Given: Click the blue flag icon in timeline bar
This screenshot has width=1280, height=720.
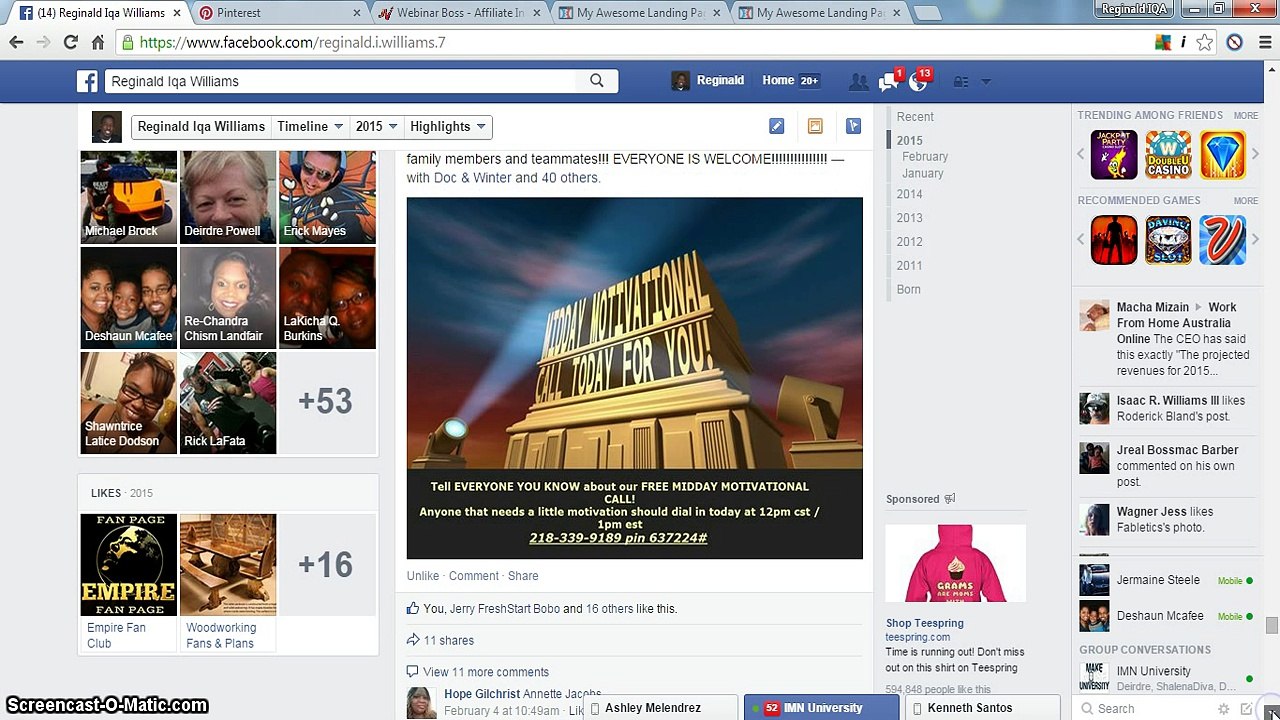Looking at the screenshot, I should click(x=853, y=126).
